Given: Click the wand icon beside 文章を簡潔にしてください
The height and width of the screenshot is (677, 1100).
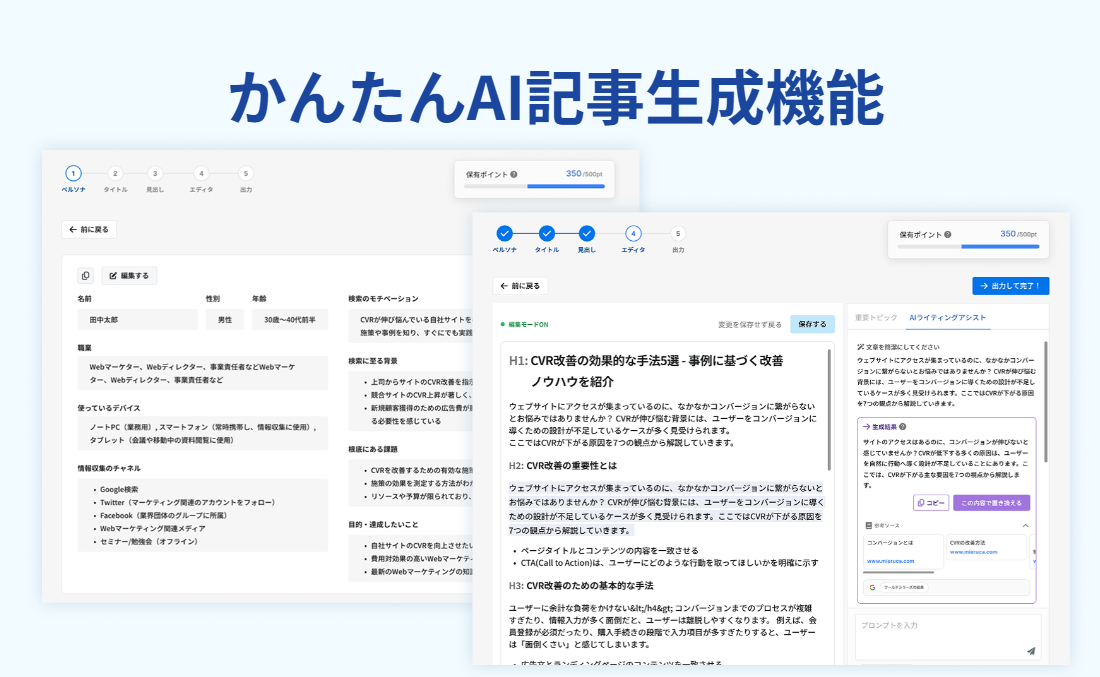Looking at the screenshot, I should 861,347.
